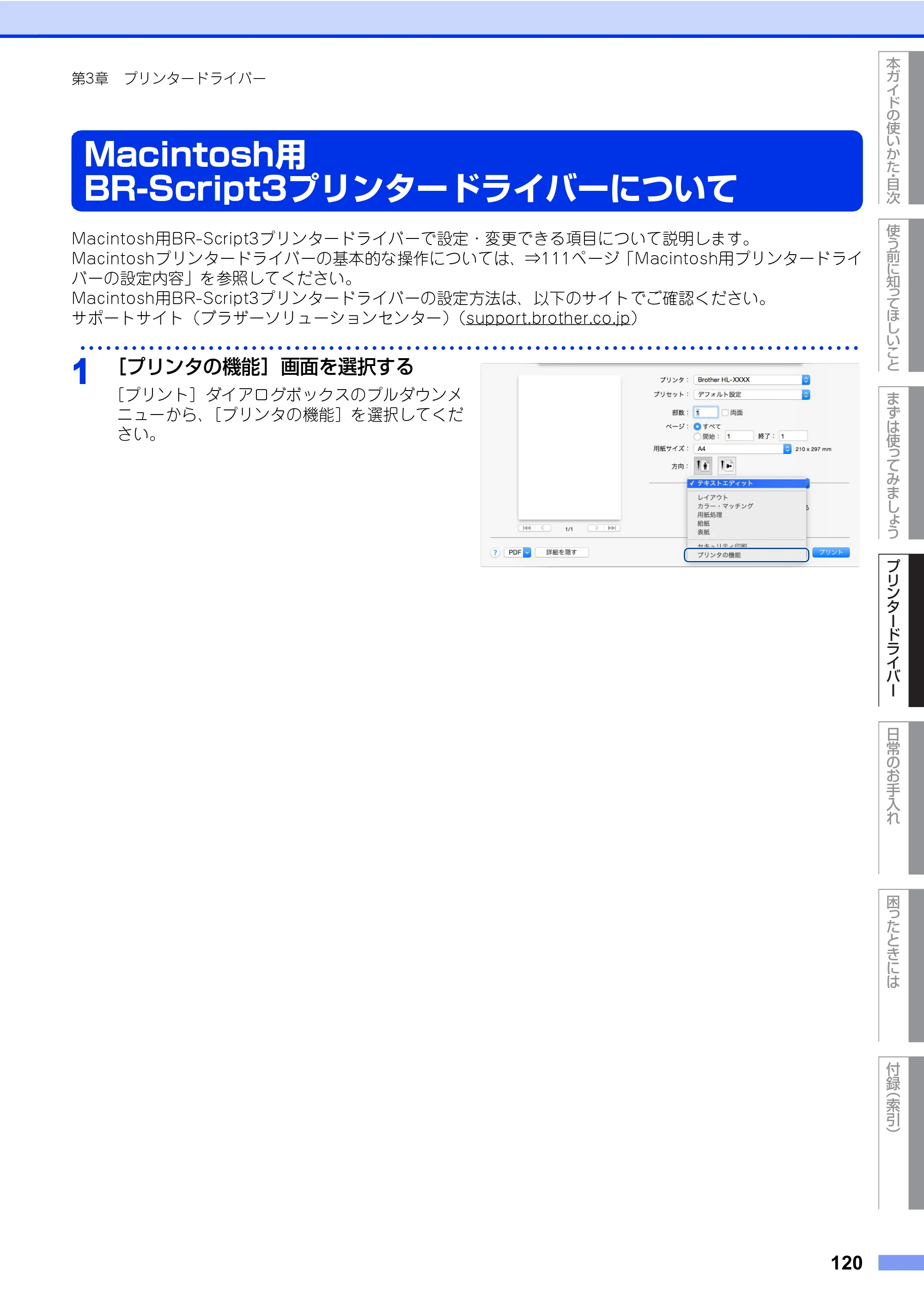924x1306 pixels.
Task: Open the A4 paper size dropdown
Action: [x=742, y=449]
